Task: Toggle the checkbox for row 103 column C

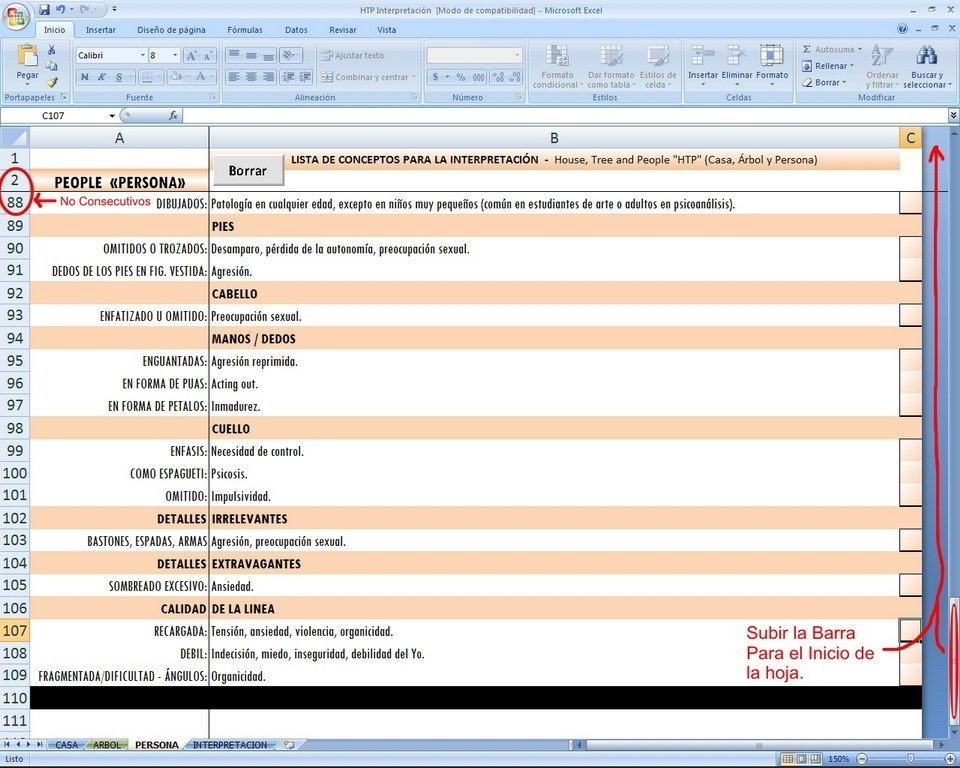Action: [x=910, y=541]
